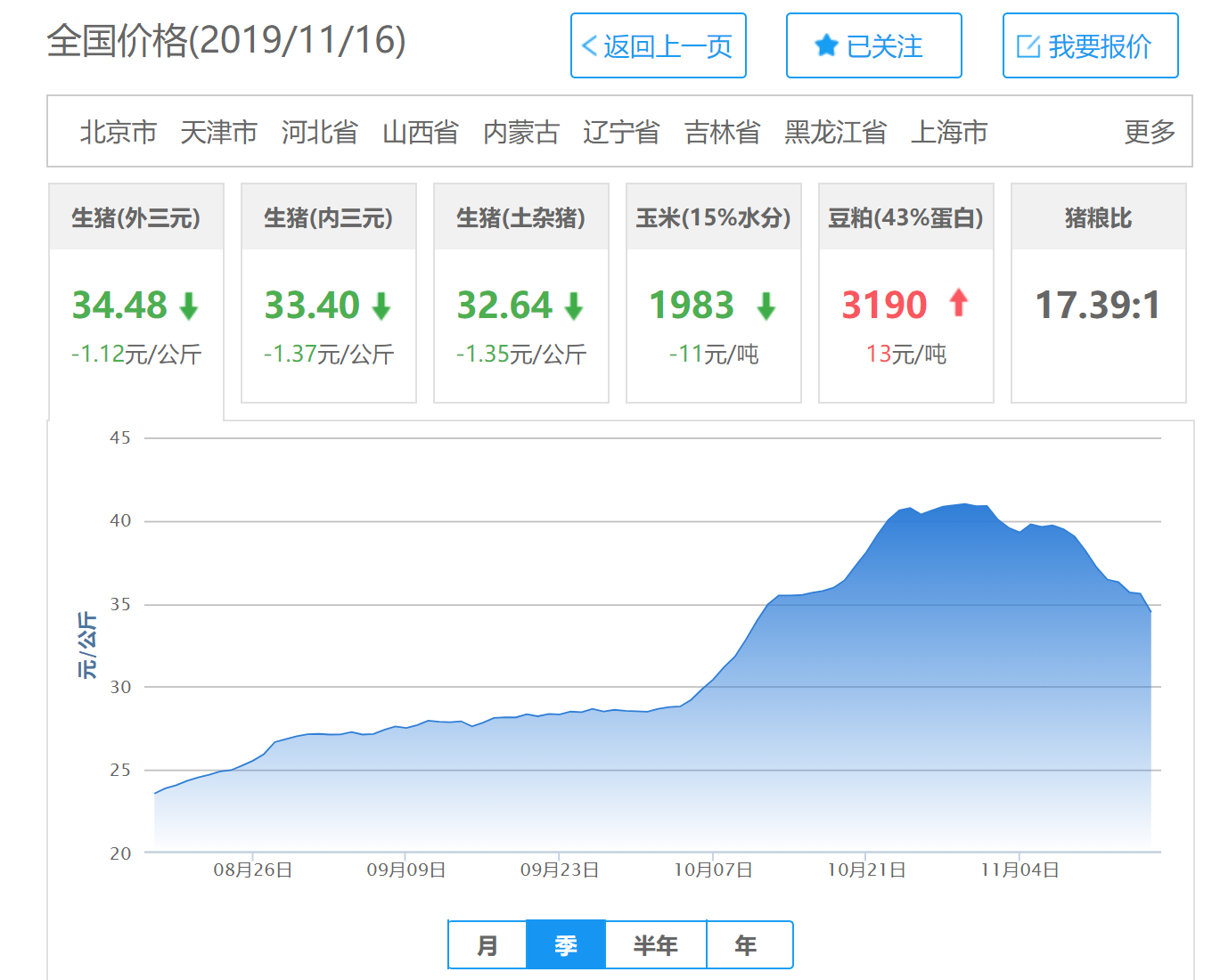Click the green down arrow beside 1983

766,306
